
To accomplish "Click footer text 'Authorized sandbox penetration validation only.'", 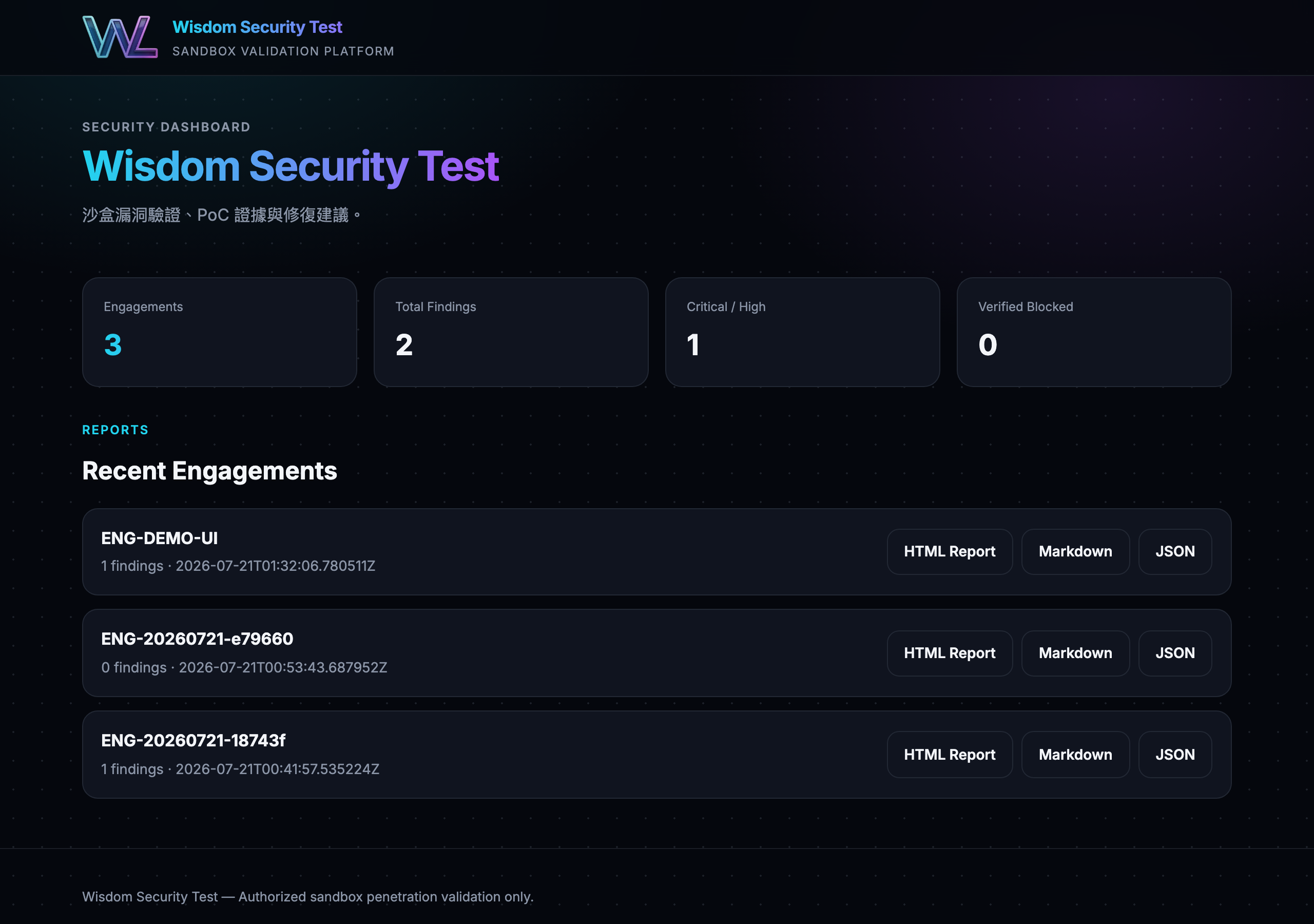I will 385,896.
